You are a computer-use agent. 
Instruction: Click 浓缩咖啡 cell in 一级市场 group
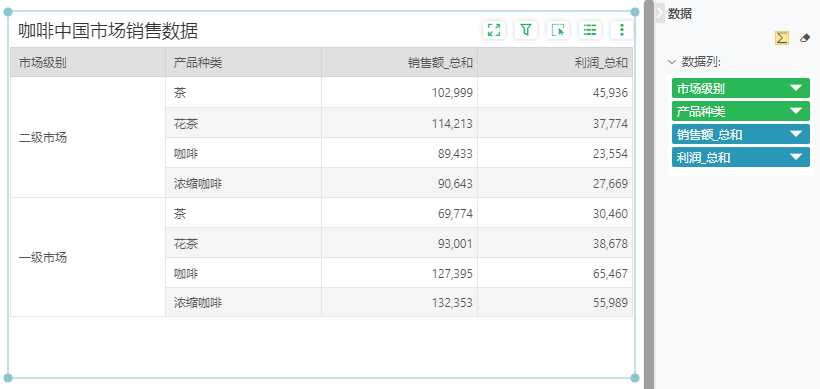tap(243, 303)
